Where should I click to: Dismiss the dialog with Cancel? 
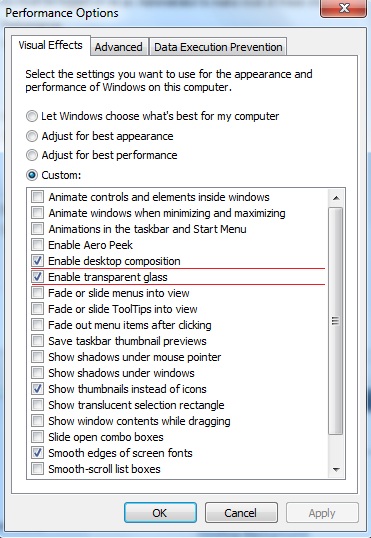(241, 513)
